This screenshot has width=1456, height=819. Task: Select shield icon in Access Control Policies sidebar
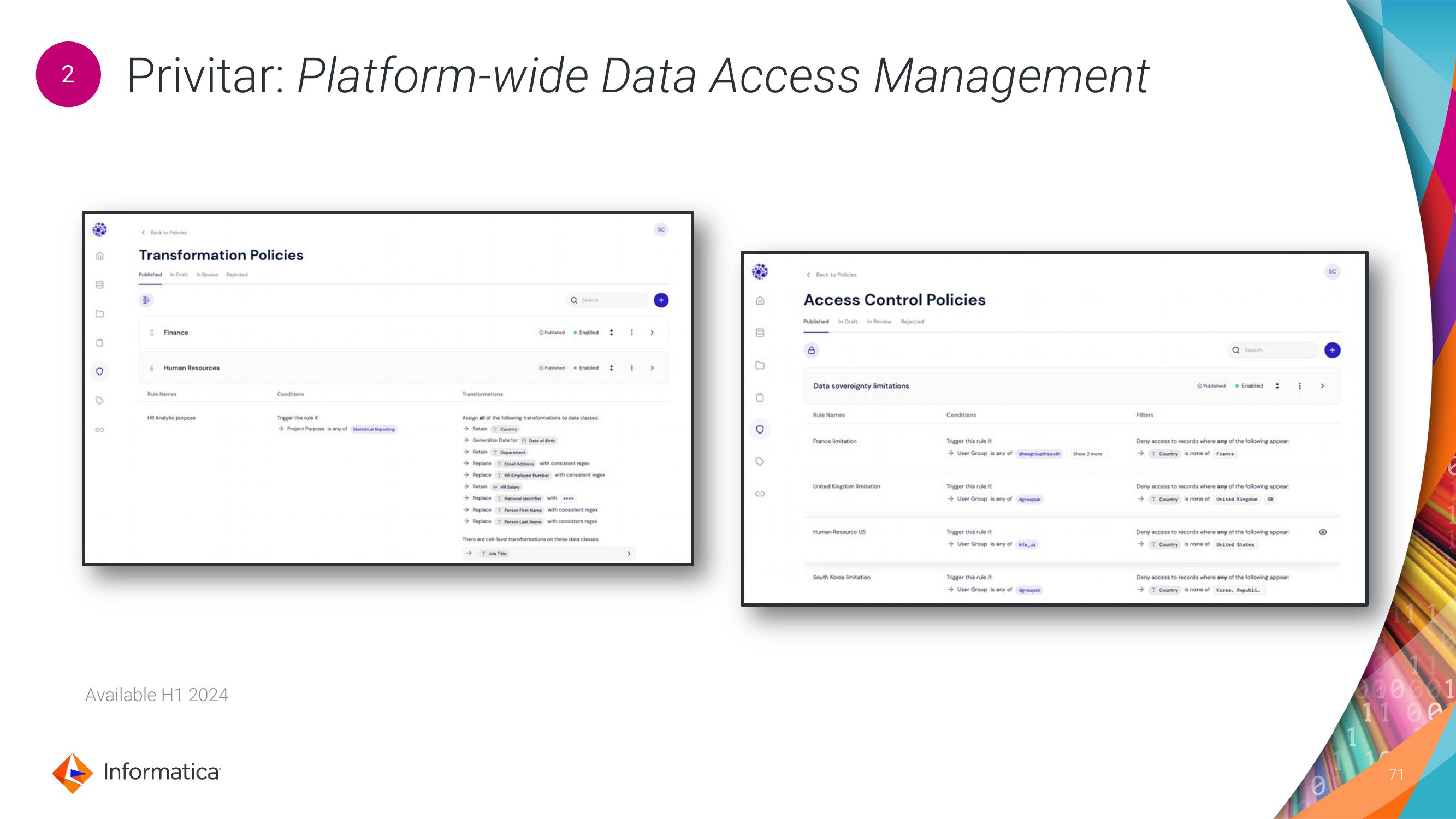[x=760, y=430]
